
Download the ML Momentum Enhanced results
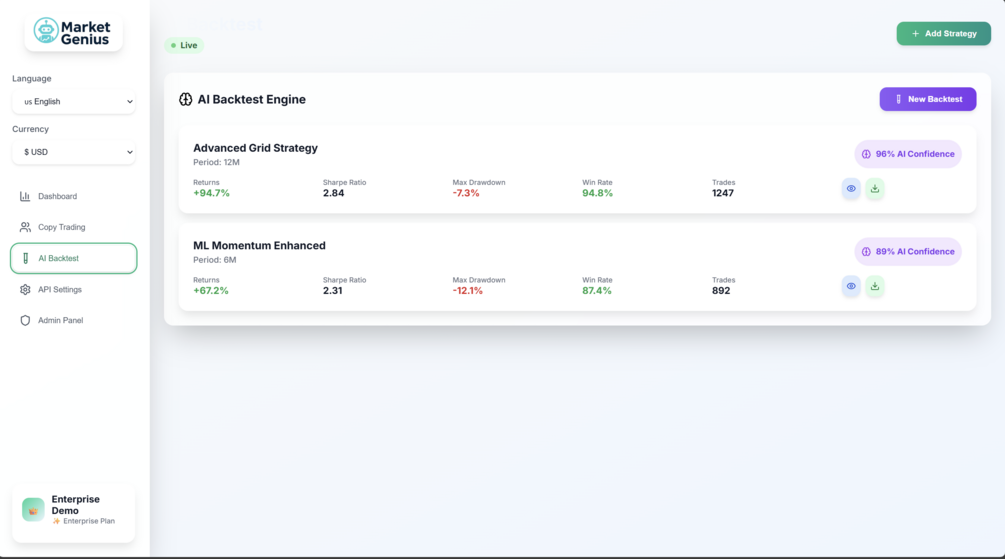click(x=875, y=286)
